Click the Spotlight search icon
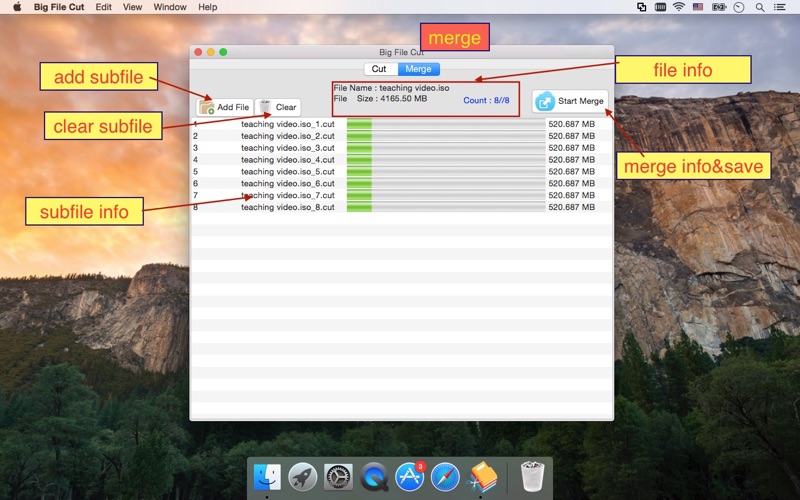 pos(760,7)
